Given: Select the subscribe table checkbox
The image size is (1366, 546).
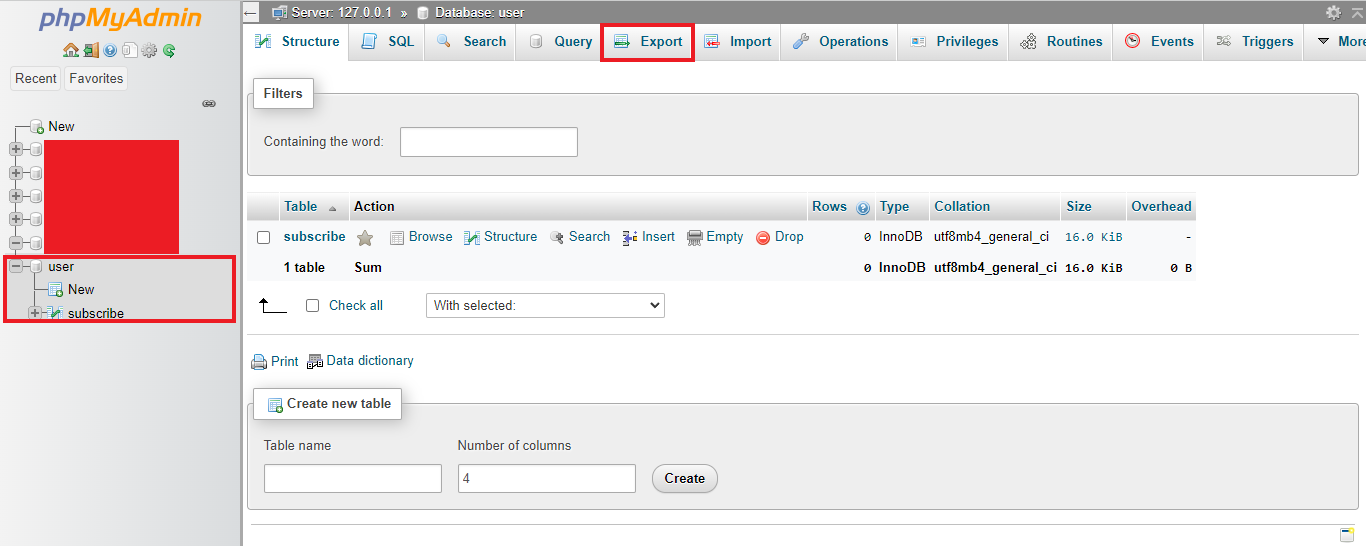Looking at the screenshot, I should point(264,238).
